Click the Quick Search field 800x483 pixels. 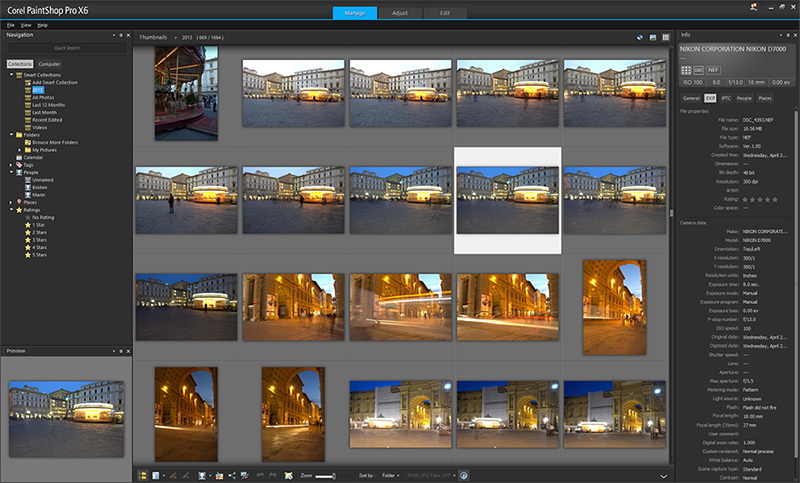[67, 47]
